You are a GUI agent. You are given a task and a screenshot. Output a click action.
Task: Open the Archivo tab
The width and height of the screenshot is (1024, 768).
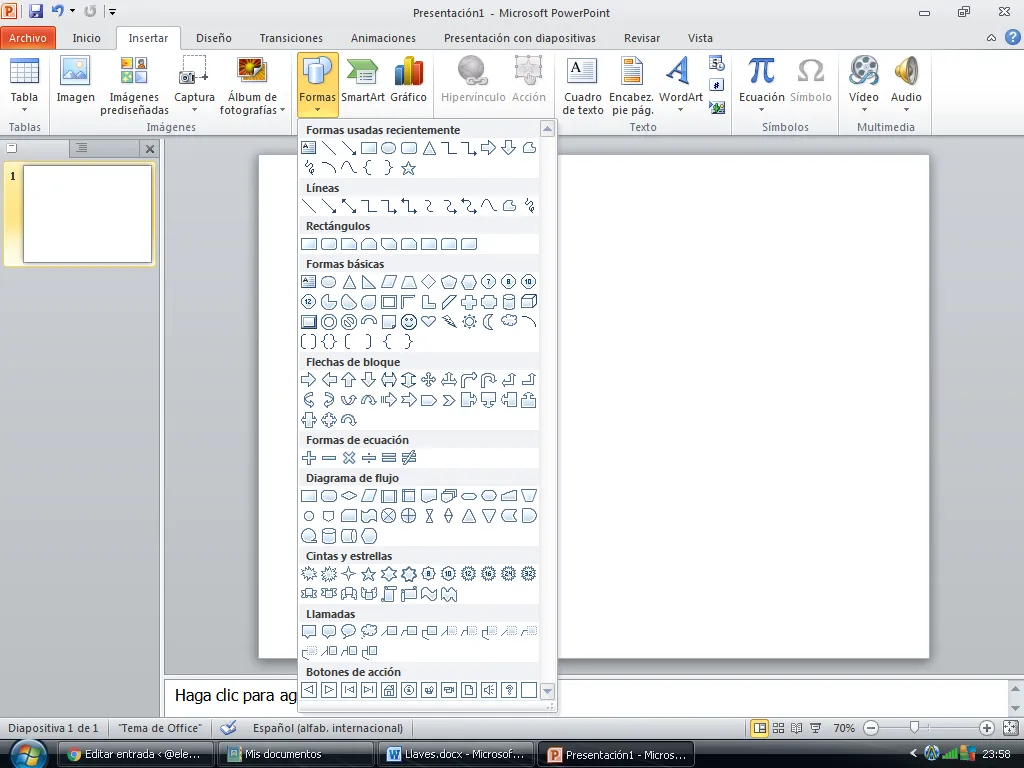pos(28,38)
